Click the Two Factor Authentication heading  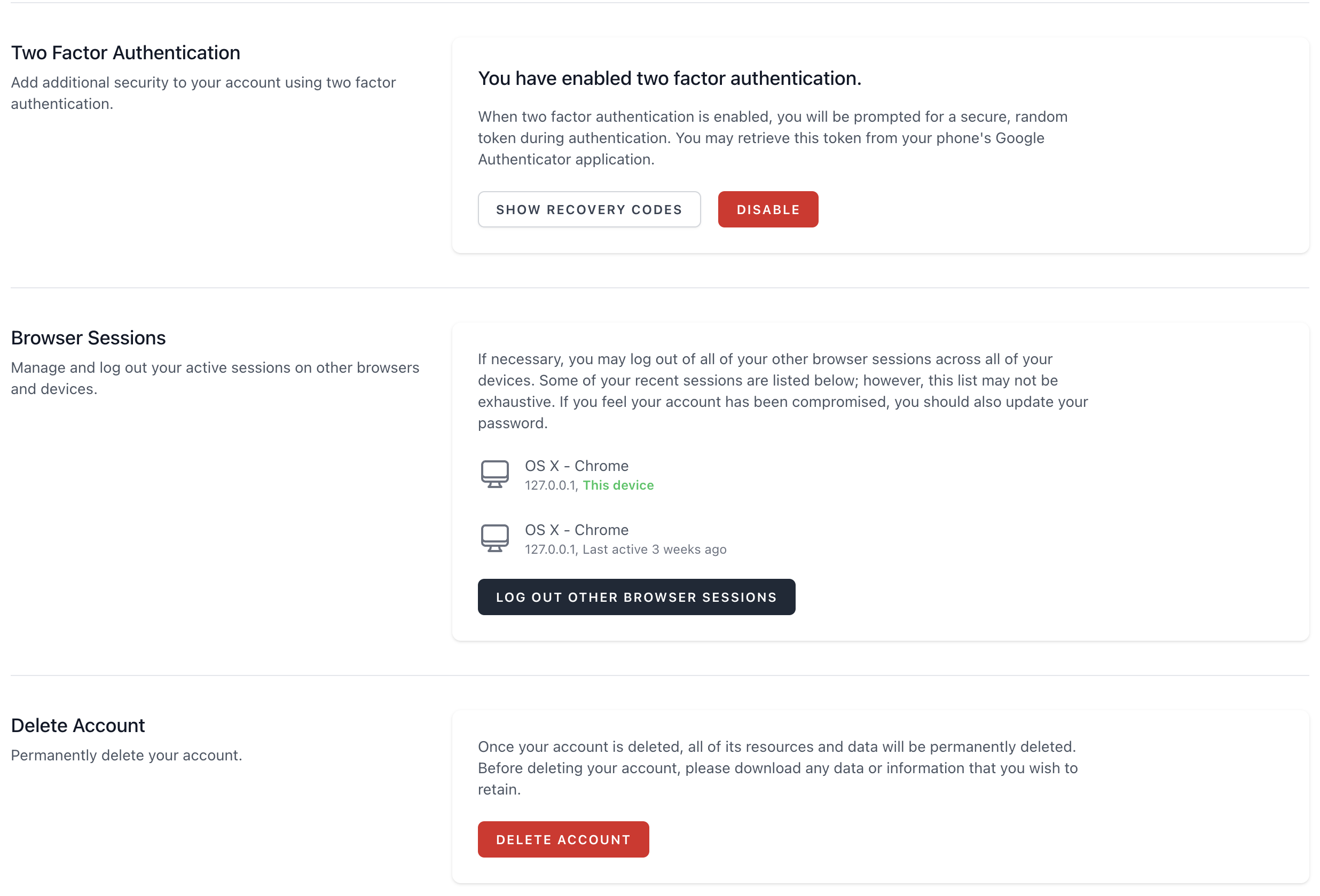click(125, 53)
